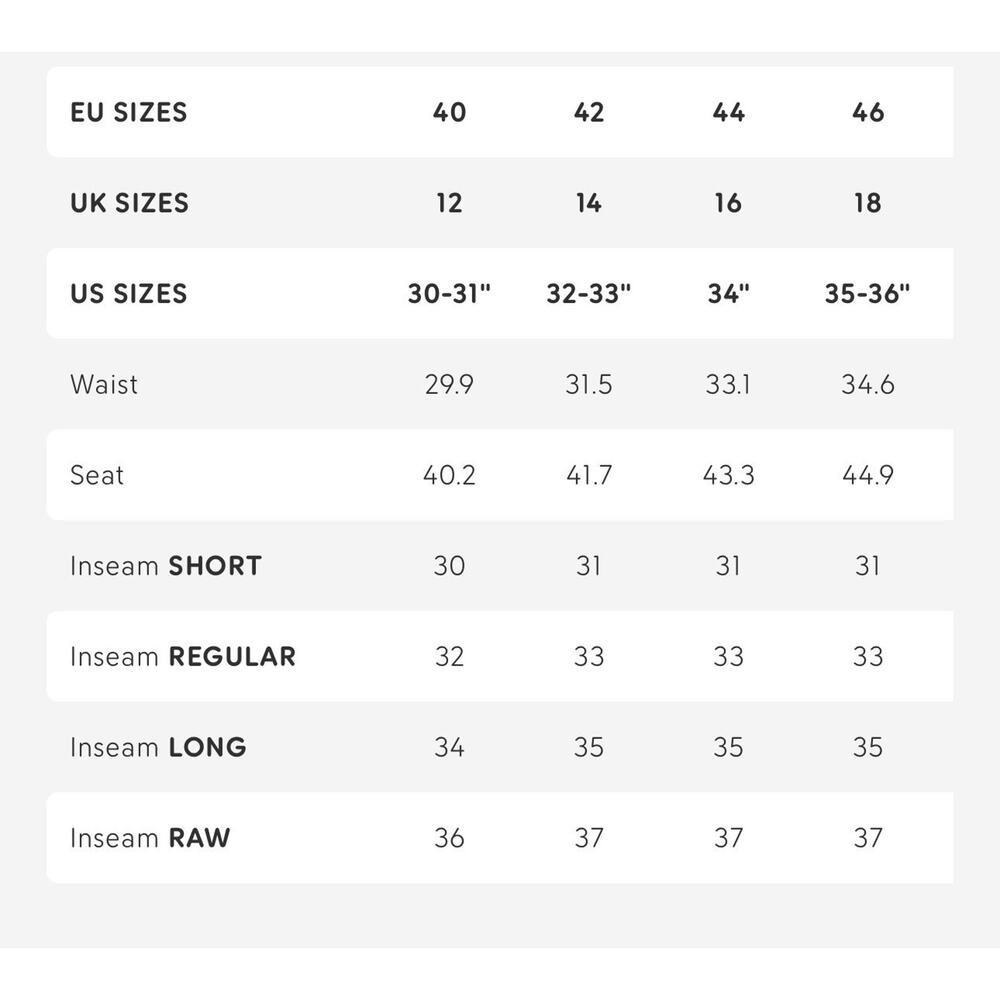Image resolution: width=1000 pixels, height=1000 pixels.
Task: Select EU size 40 column header
Action: pos(449,112)
